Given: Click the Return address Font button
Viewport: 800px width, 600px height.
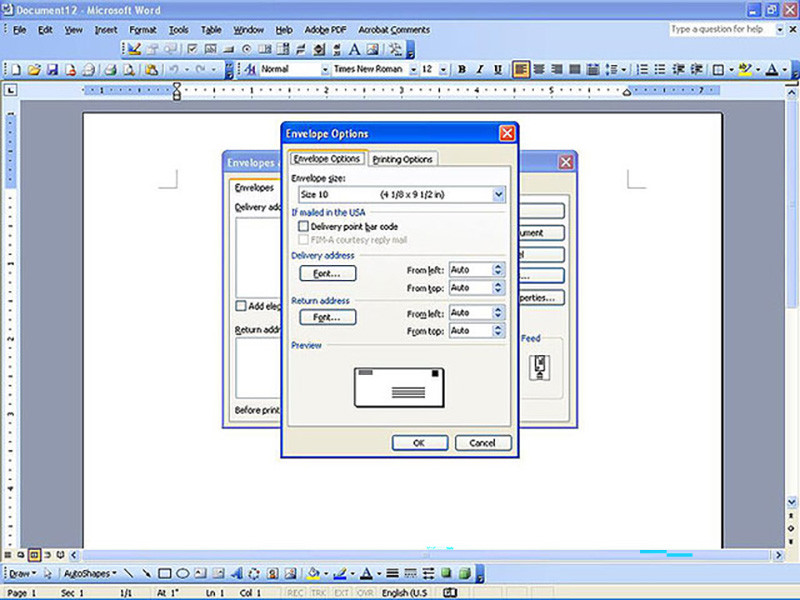Looking at the screenshot, I should coord(328,317).
